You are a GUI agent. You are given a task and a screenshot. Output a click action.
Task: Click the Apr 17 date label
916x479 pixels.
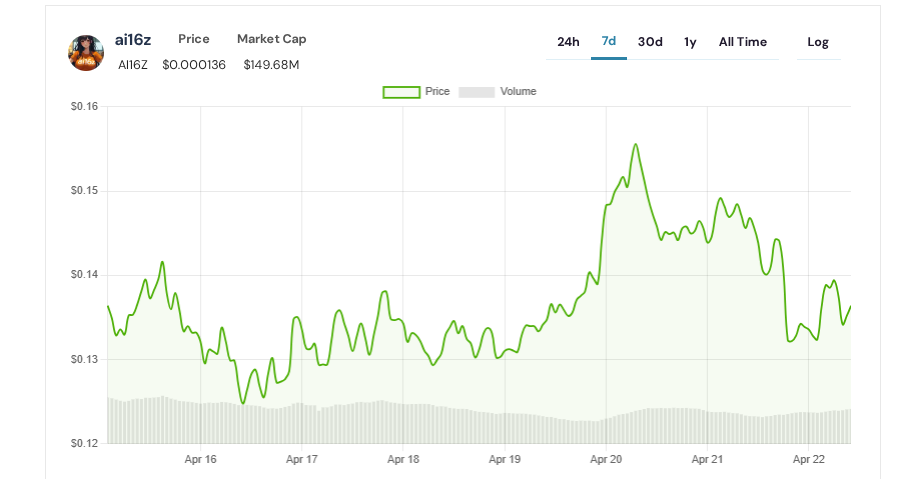[302, 459]
